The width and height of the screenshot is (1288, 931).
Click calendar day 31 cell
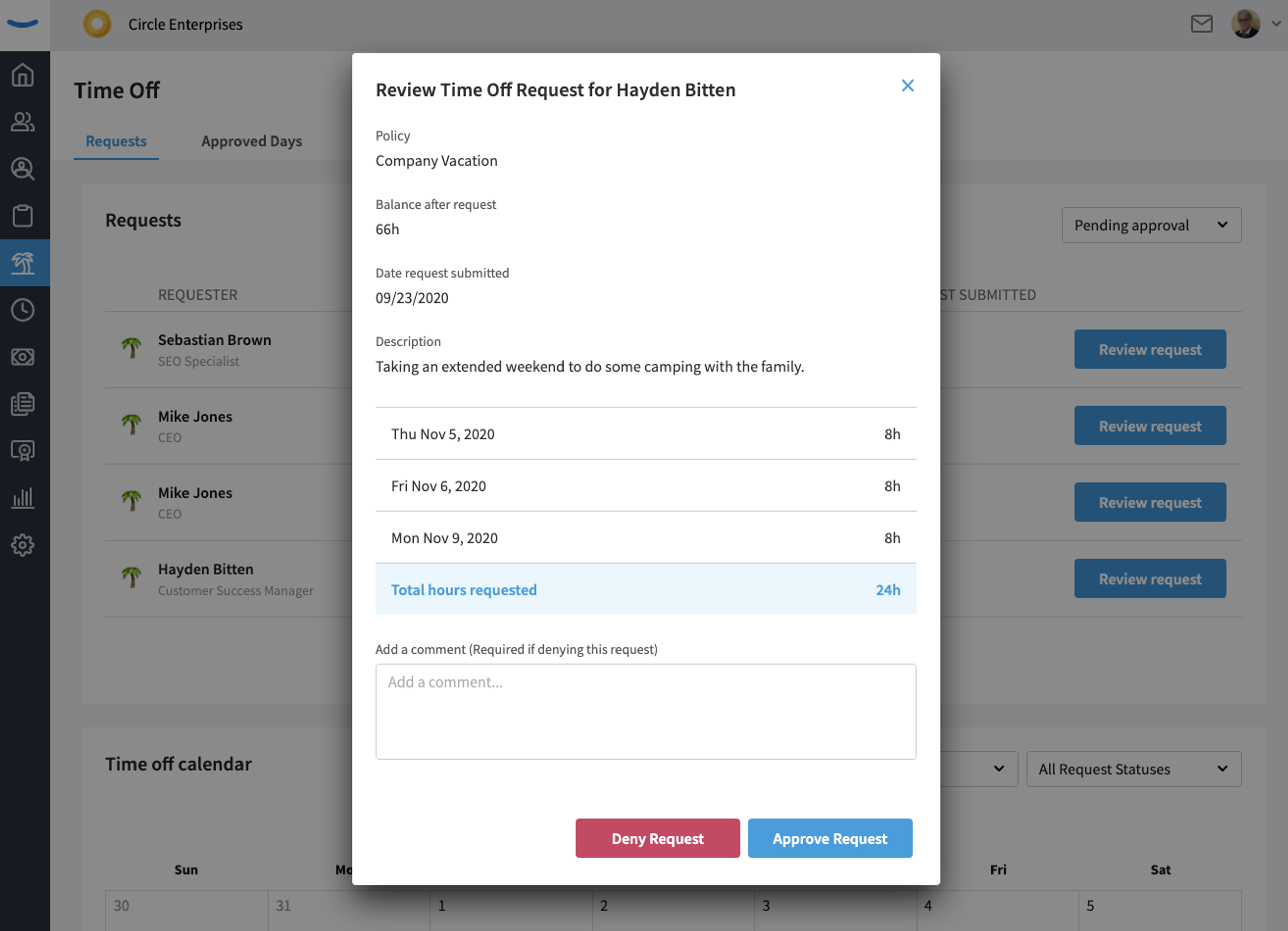click(349, 911)
